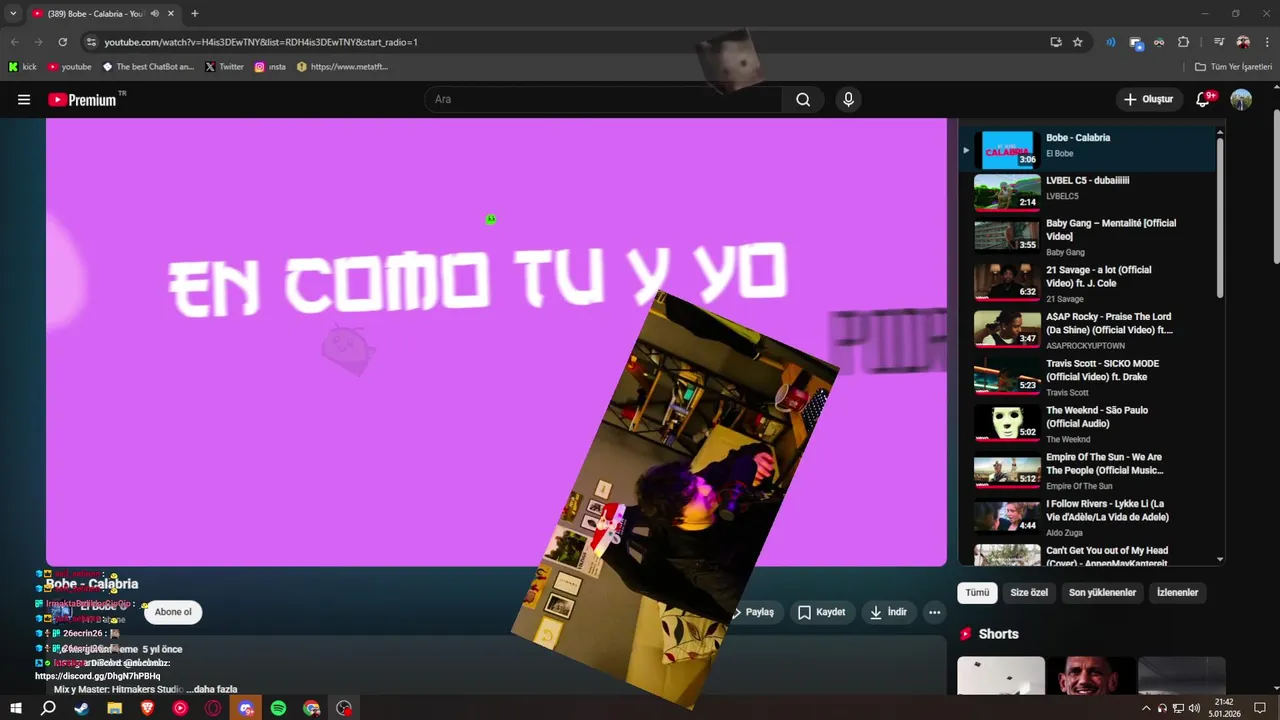Open browser extensions puzzle icon
The height and width of the screenshot is (720, 1280).
1183,42
